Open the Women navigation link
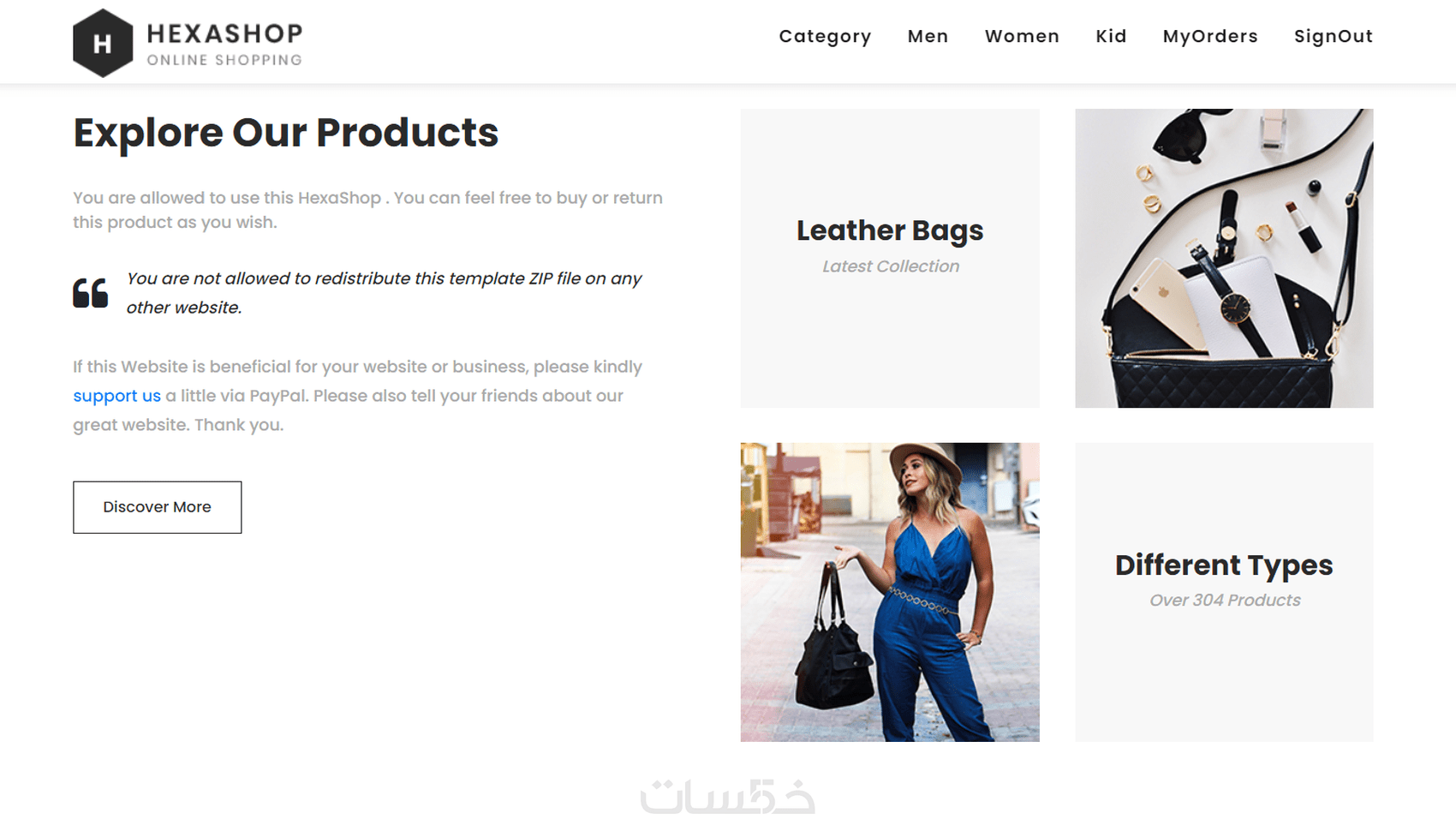 [x=1022, y=36]
